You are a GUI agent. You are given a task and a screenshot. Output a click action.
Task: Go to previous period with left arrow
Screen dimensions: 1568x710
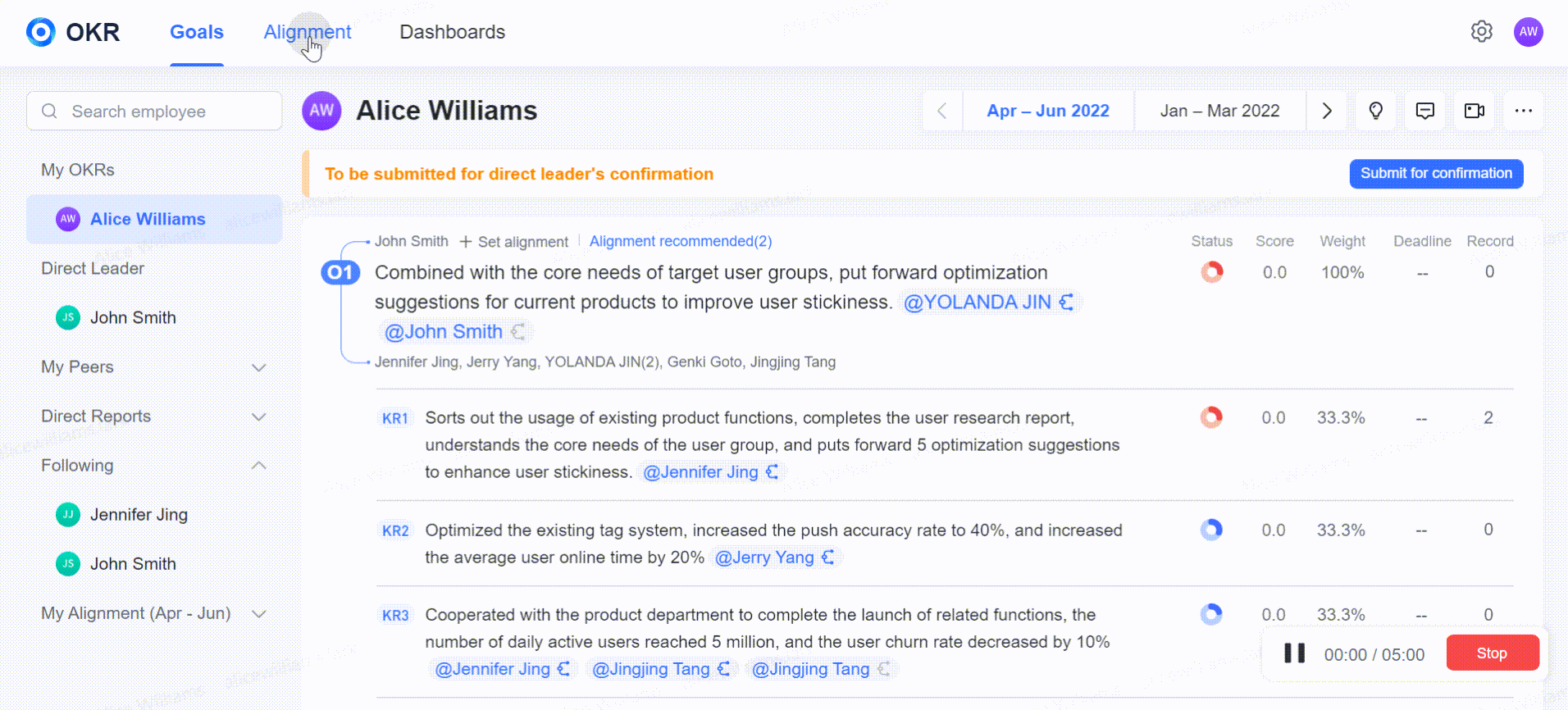942,111
